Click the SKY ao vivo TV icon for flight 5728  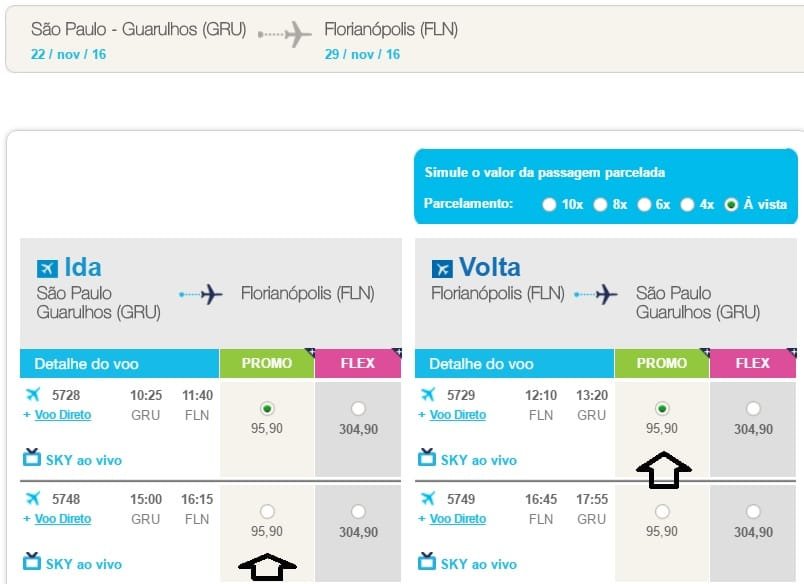tap(32, 457)
